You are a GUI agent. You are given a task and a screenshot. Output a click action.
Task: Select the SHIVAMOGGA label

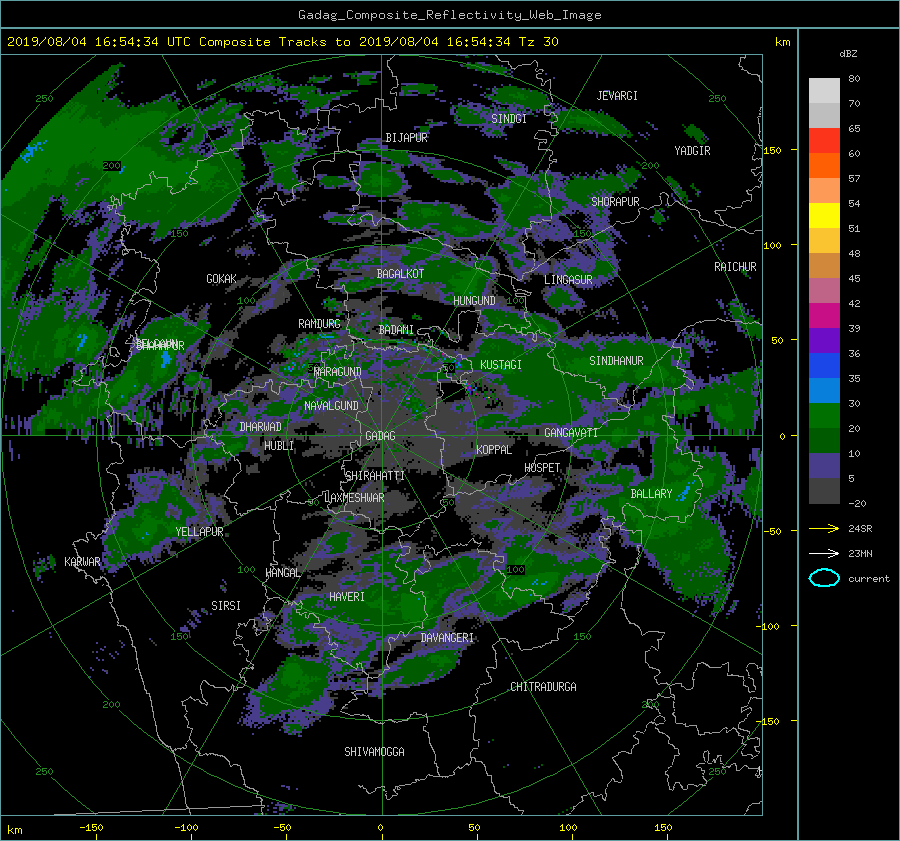pyautogui.click(x=374, y=752)
